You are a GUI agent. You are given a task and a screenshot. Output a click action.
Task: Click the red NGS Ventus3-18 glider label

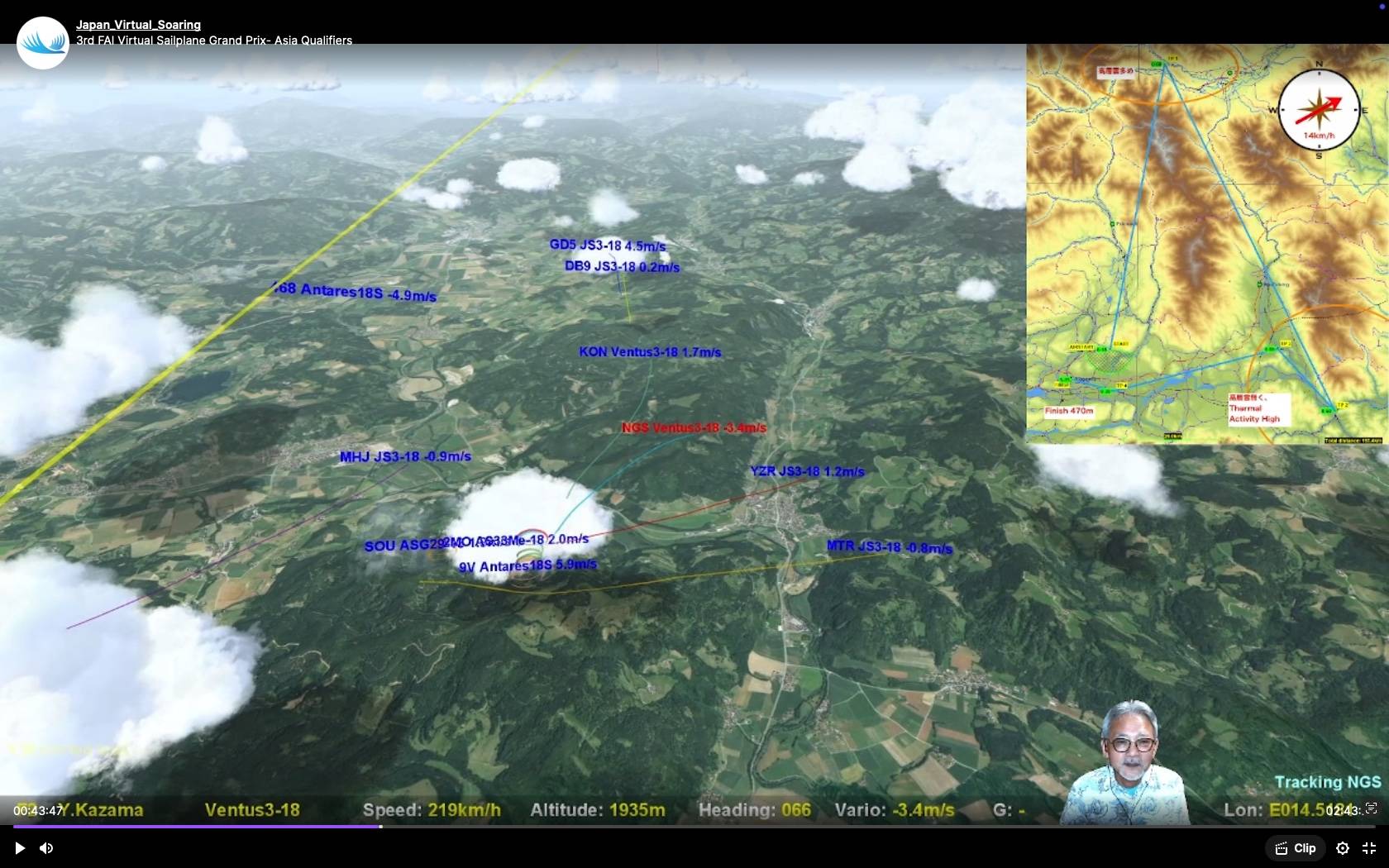[694, 427]
